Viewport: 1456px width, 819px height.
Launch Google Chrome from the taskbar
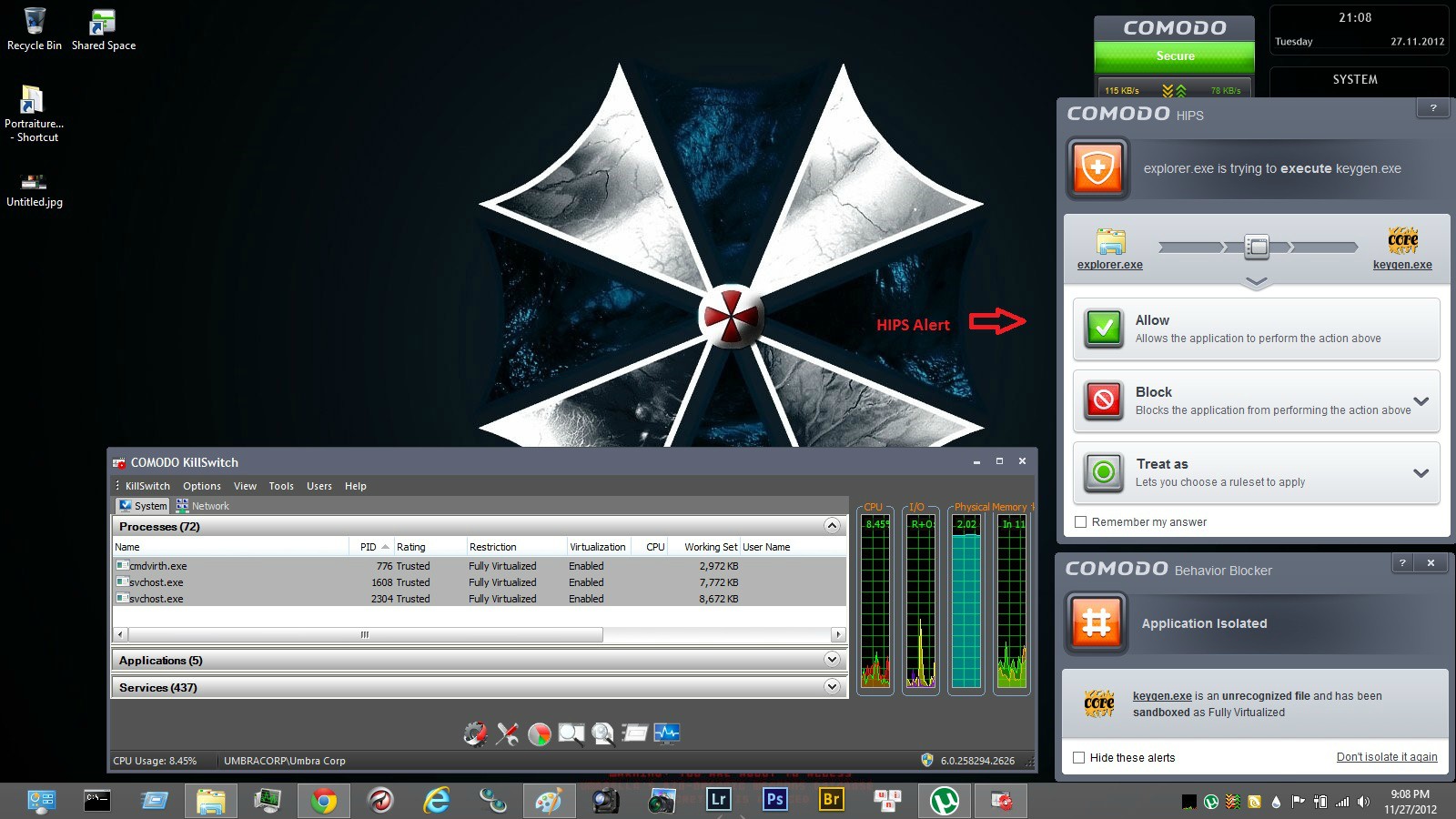click(x=323, y=801)
